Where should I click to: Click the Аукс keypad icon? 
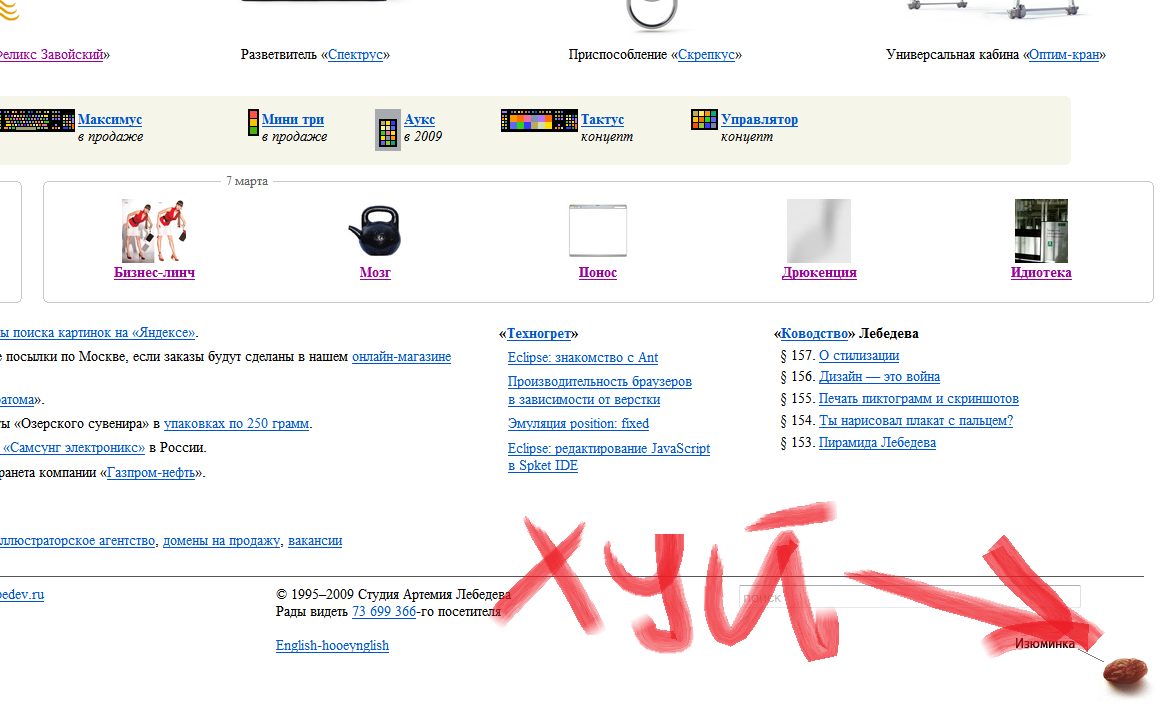tap(388, 130)
